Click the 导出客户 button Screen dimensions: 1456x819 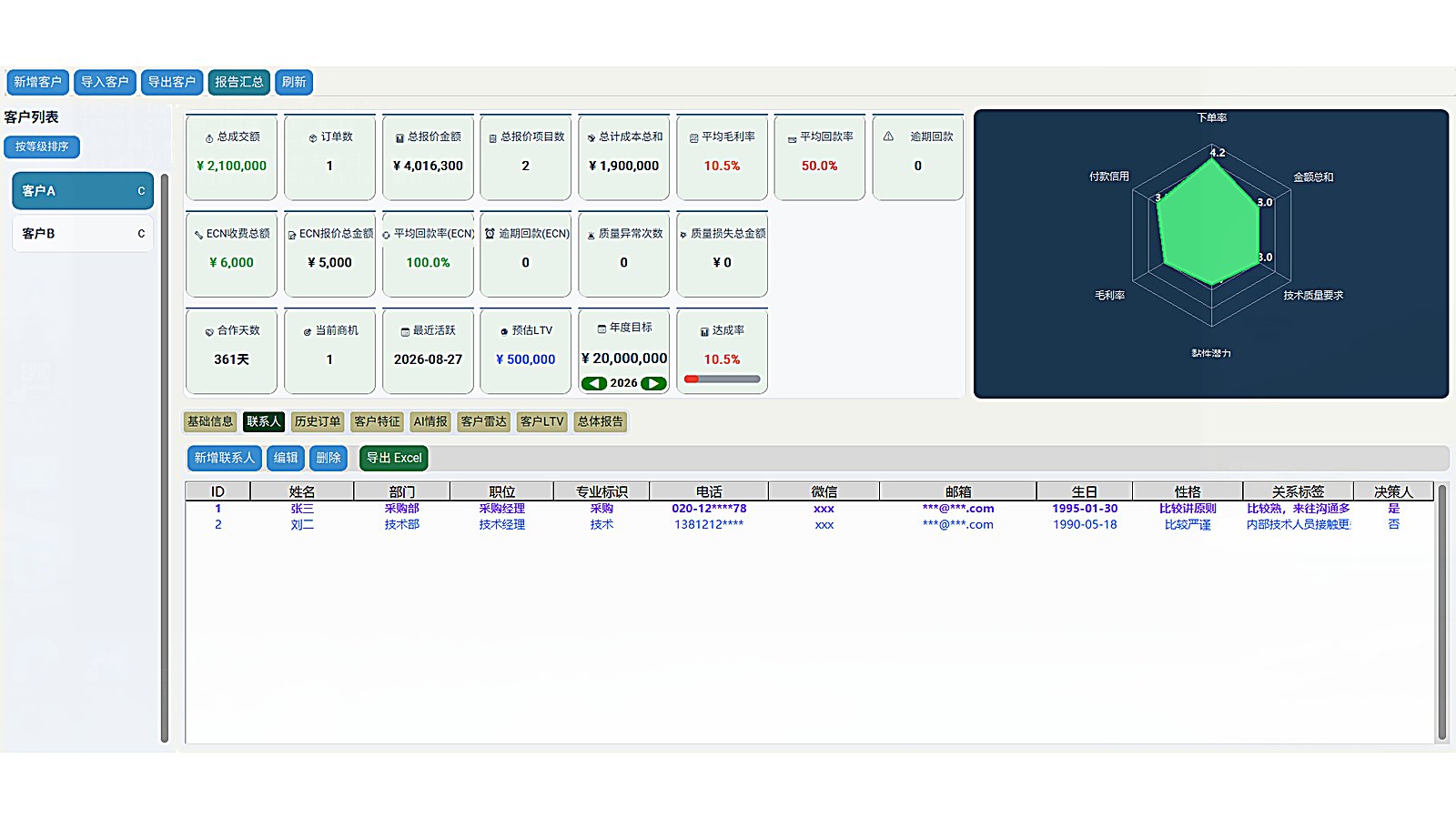tap(172, 82)
